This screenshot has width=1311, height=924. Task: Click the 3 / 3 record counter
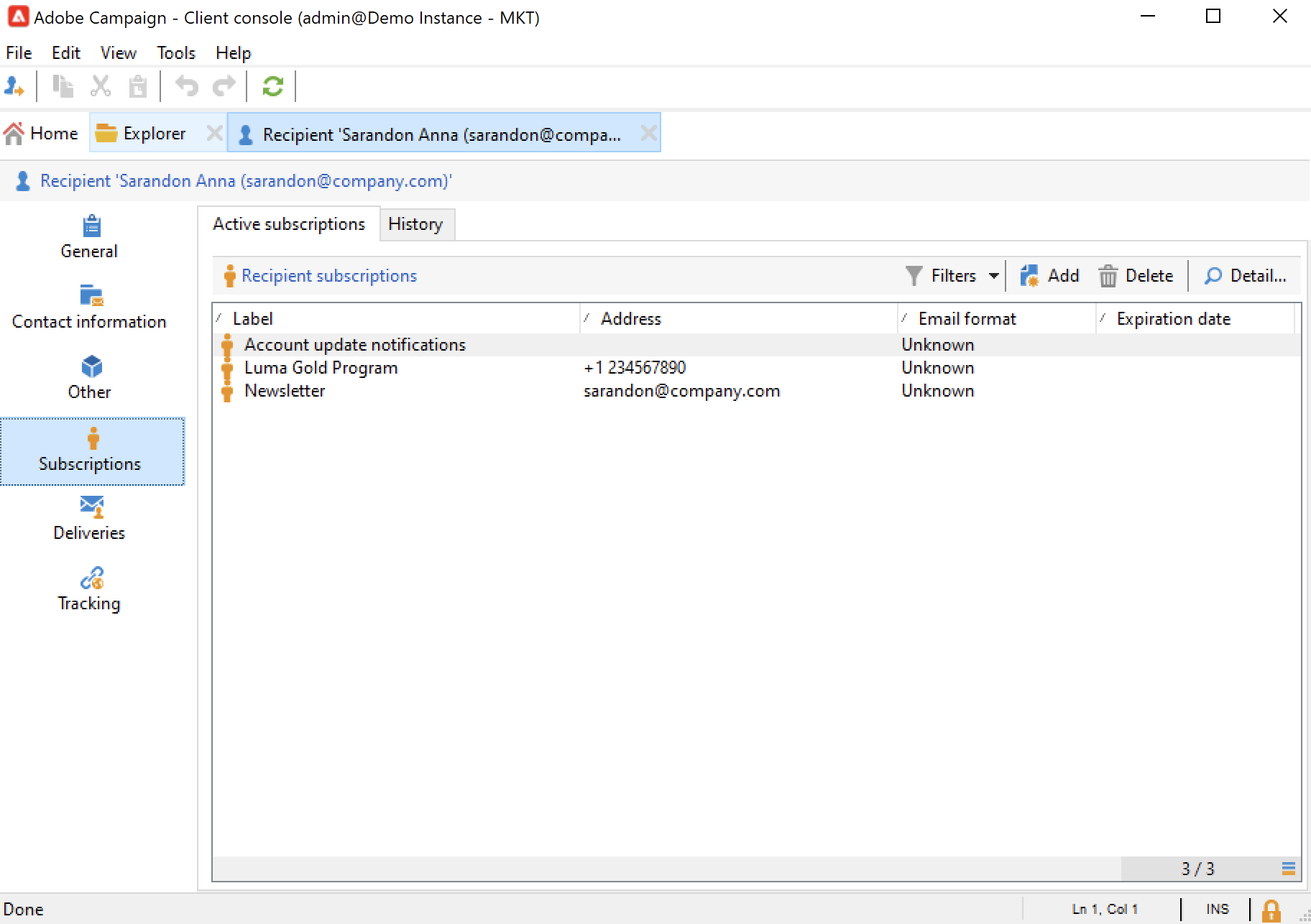pyautogui.click(x=1197, y=869)
